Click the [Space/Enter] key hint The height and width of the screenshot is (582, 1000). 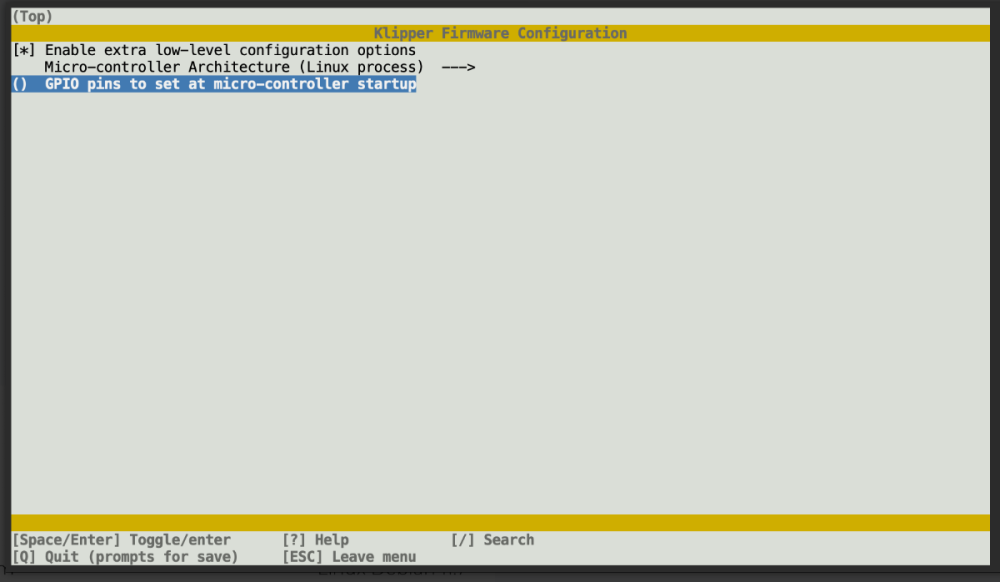click(x=66, y=540)
